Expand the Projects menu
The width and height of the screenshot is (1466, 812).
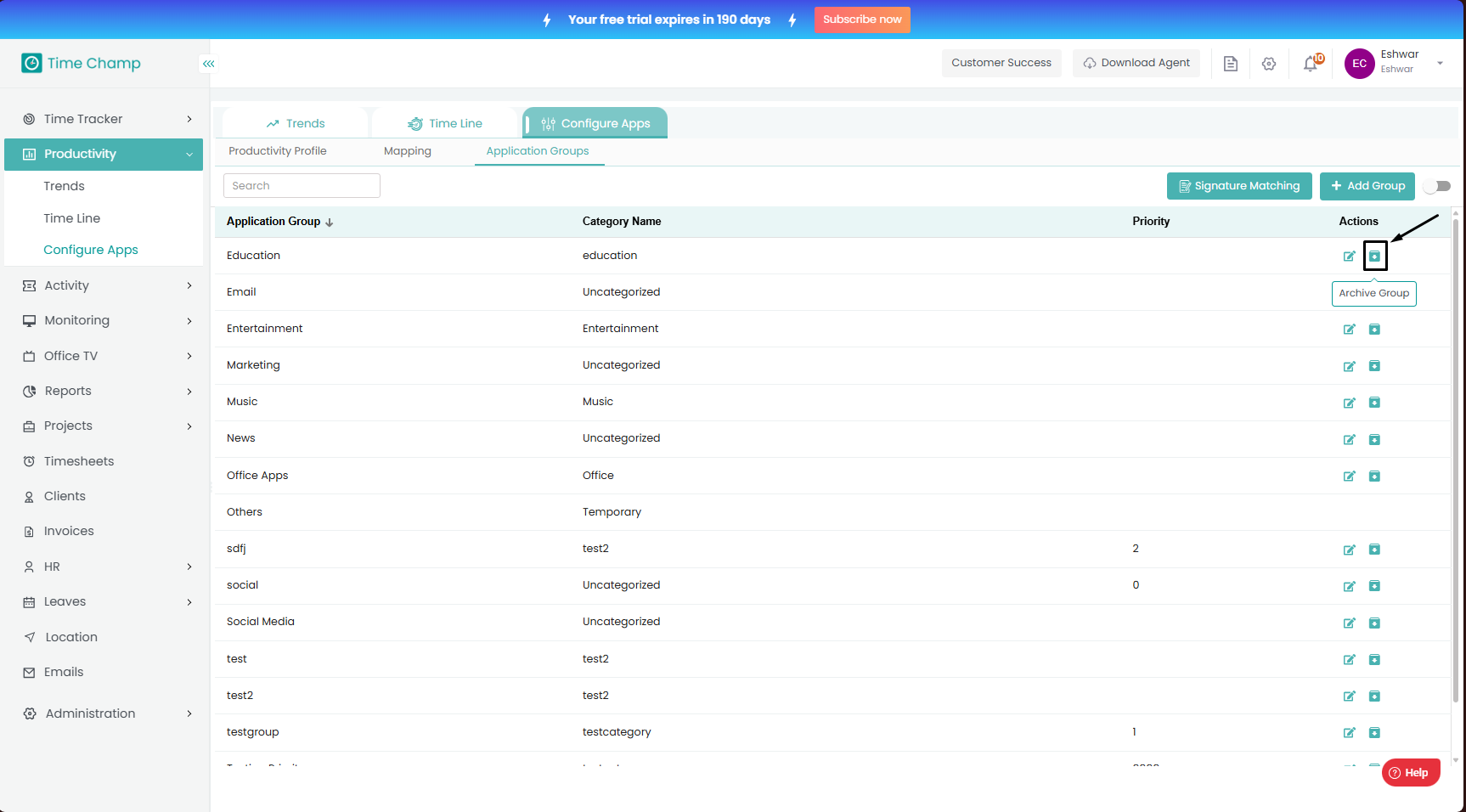point(104,426)
